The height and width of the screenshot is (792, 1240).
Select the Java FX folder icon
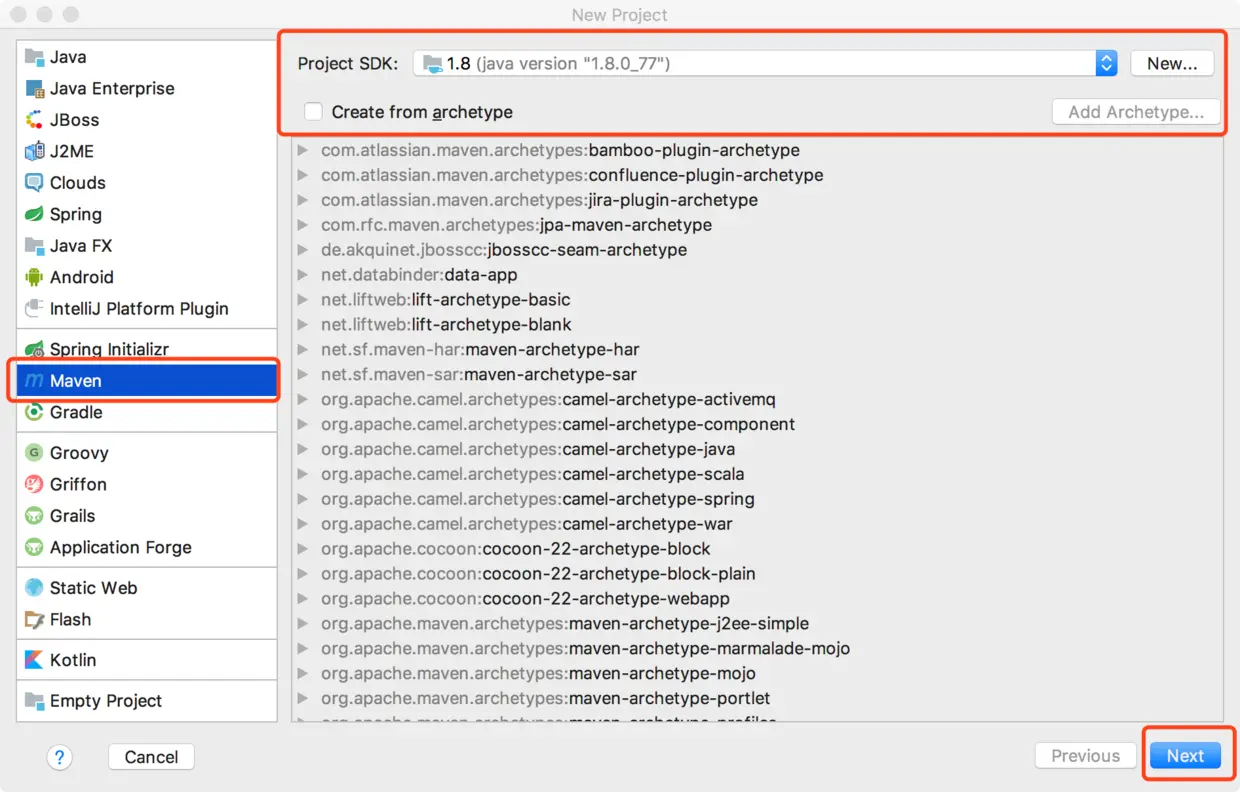pos(34,245)
